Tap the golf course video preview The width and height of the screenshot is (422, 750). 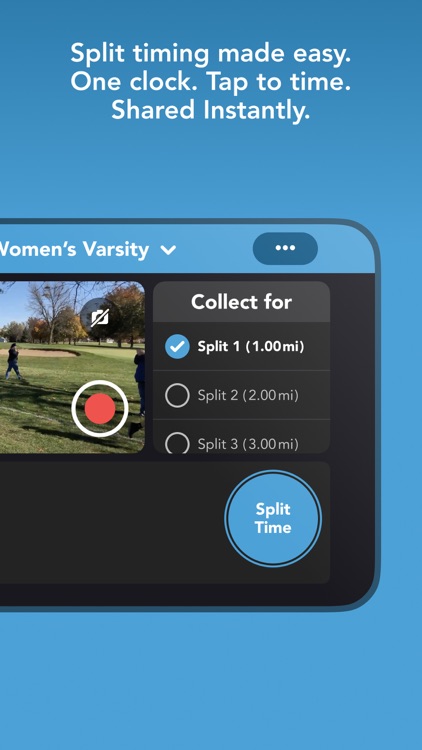[72, 367]
